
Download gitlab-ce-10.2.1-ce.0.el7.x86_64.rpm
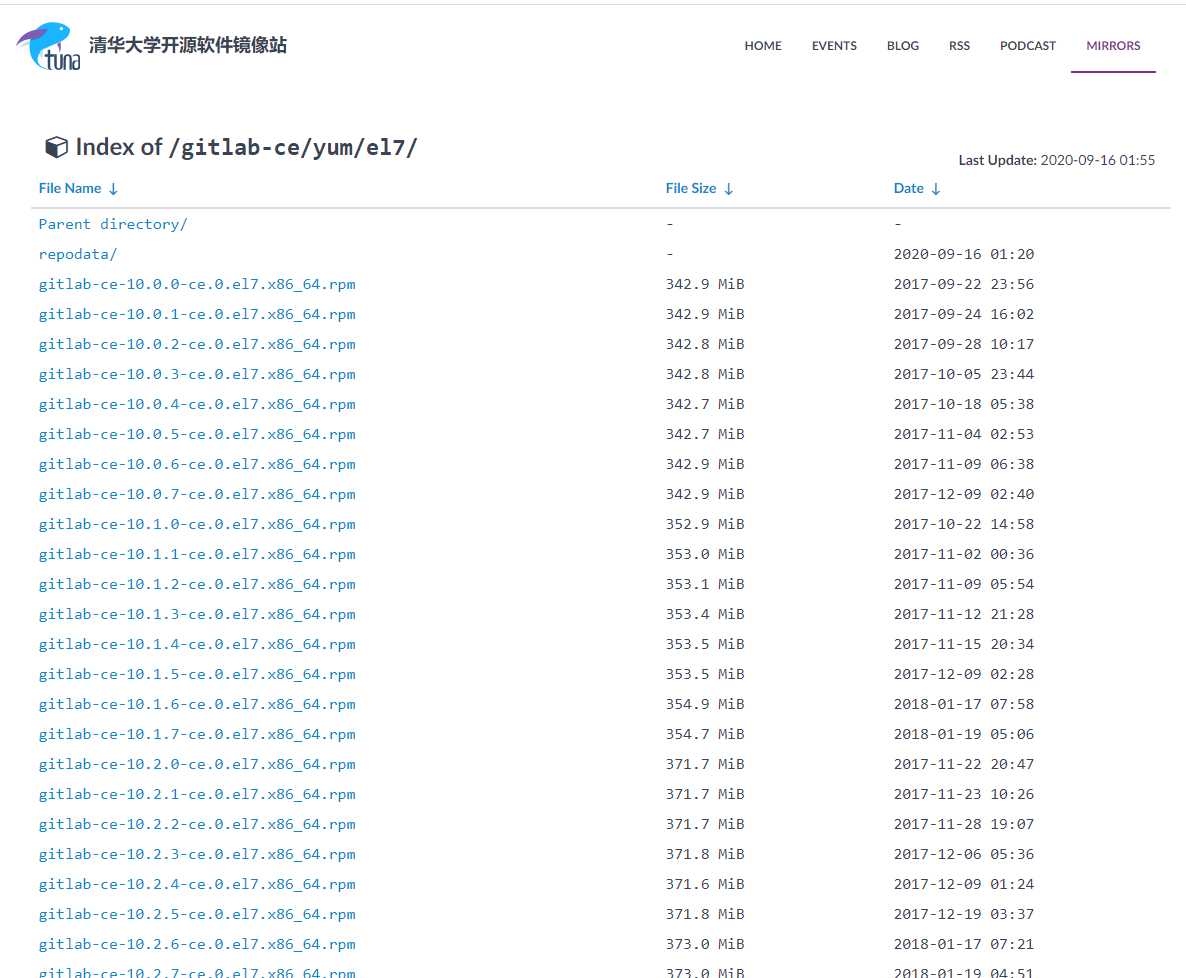pos(197,794)
